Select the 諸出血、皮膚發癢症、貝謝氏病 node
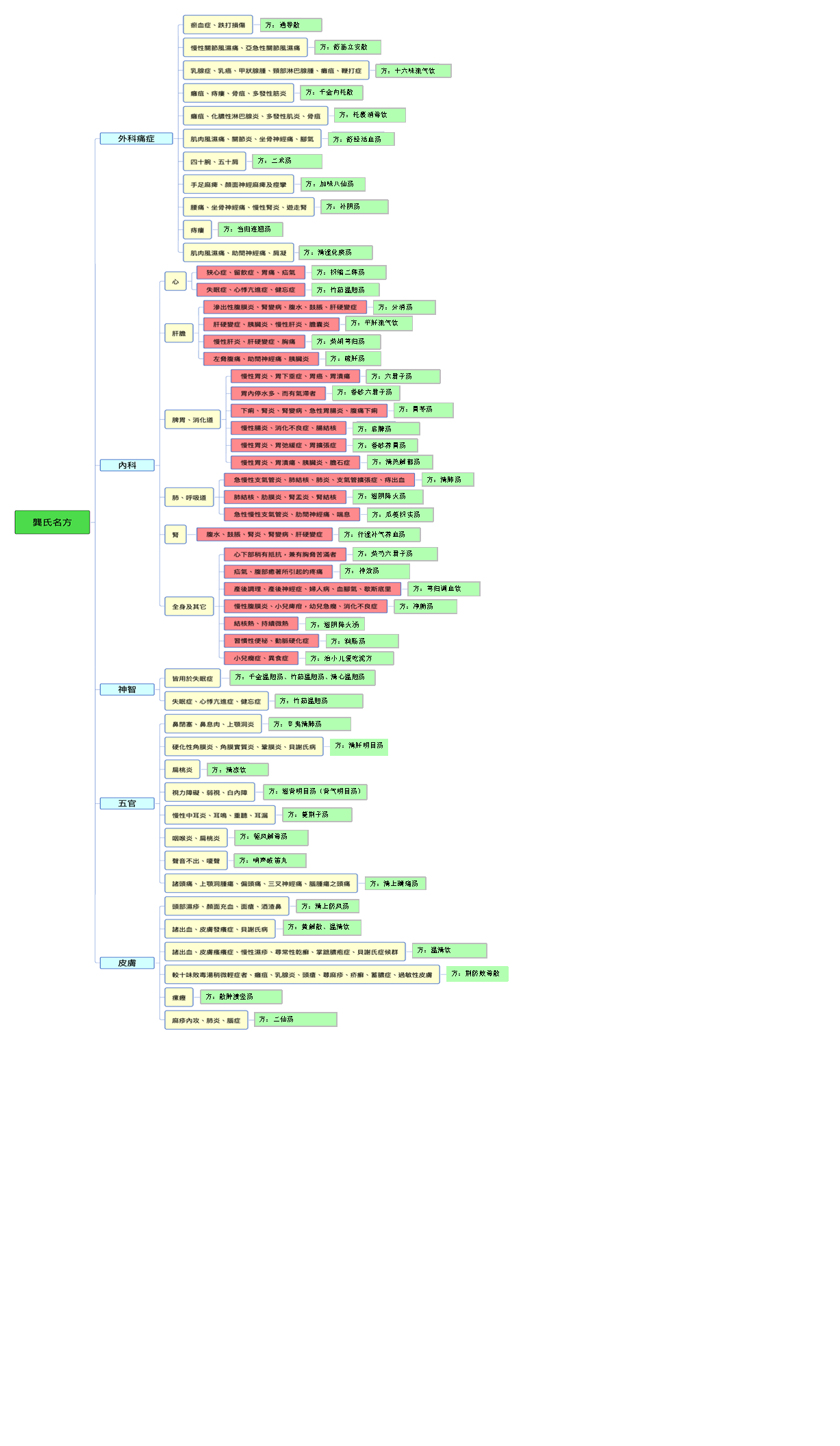 click(x=220, y=929)
